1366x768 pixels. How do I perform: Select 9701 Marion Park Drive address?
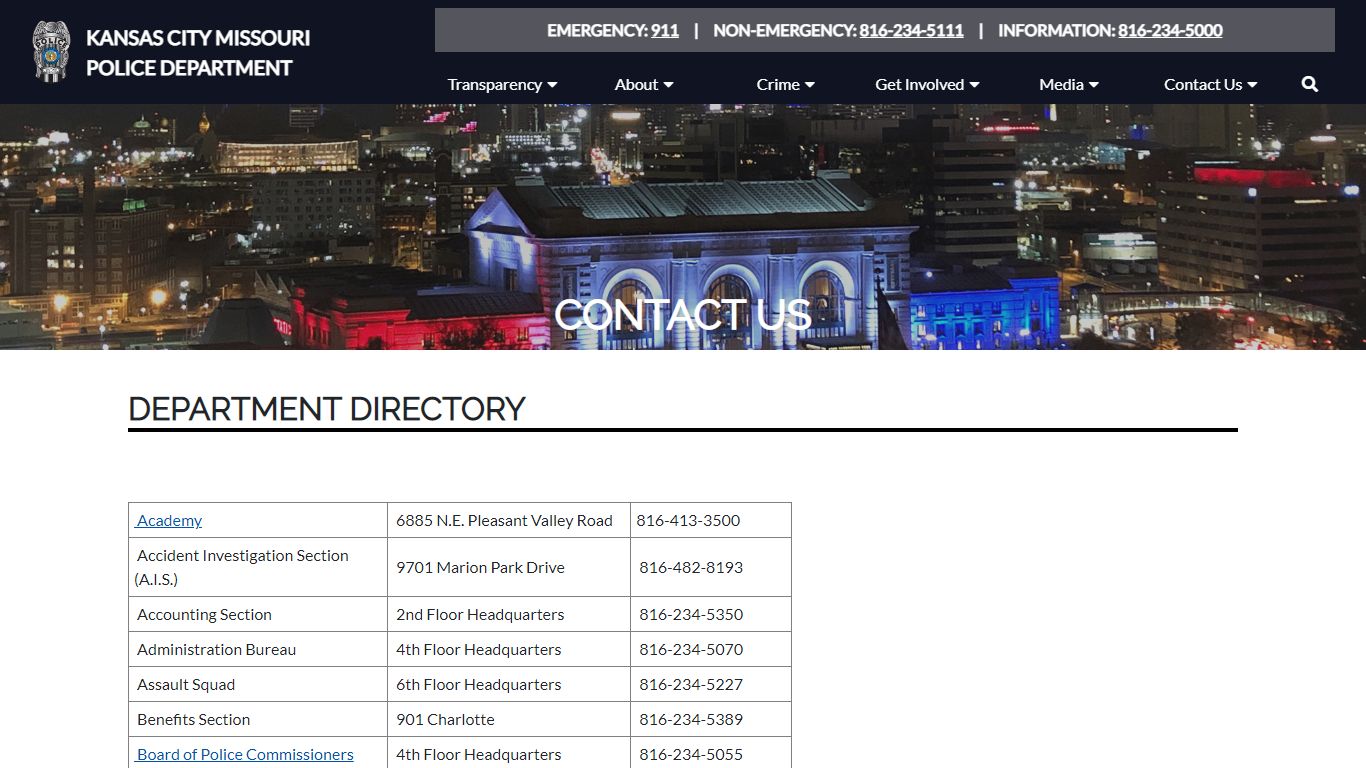click(480, 567)
